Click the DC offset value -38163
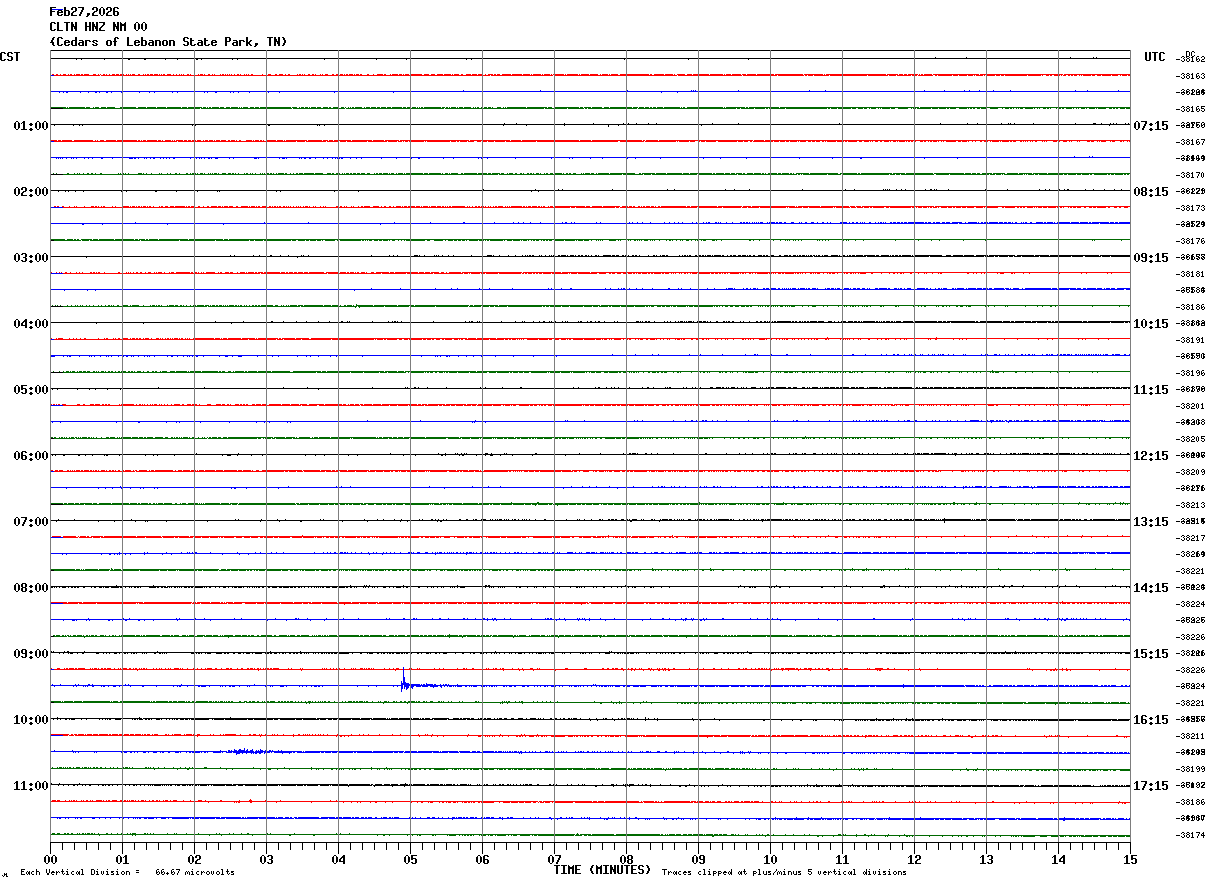This screenshot has width=1210, height=886. (x=1191, y=76)
